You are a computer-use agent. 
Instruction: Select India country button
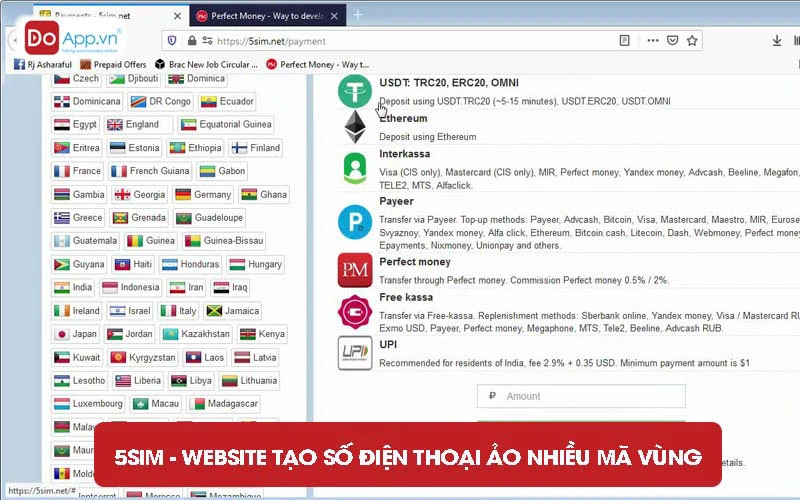click(73, 287)
